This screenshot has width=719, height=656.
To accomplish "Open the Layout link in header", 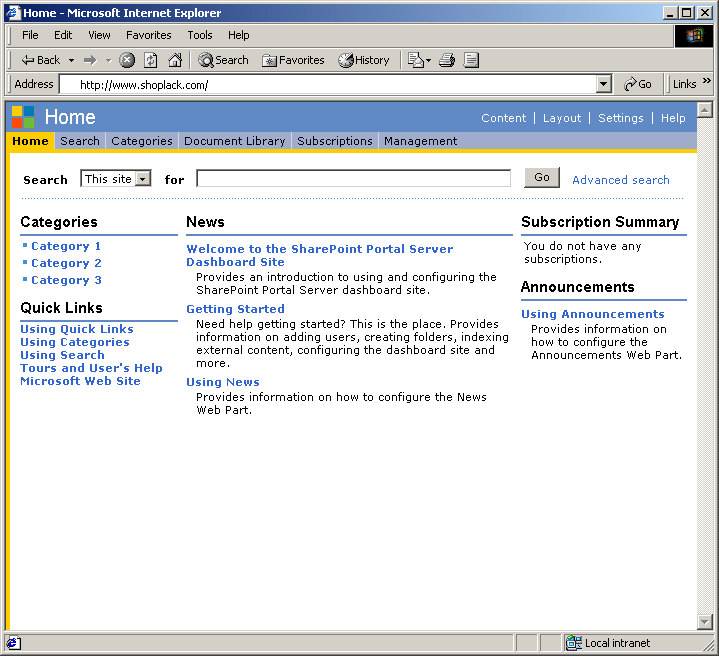I will pyautogui.click(x=562, y=118).
